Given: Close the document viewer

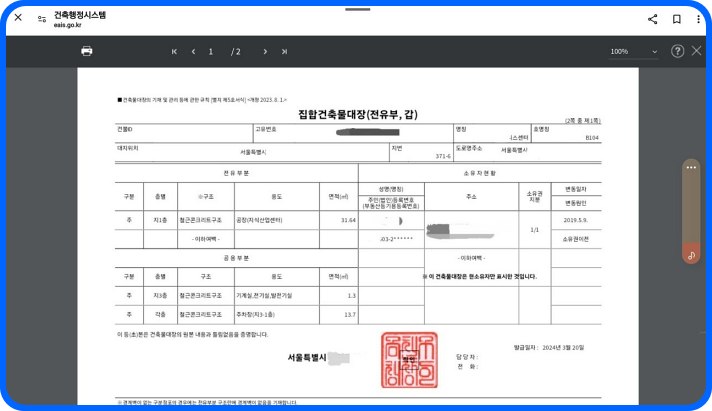Looking at the screenshot, I should (697, 50).
